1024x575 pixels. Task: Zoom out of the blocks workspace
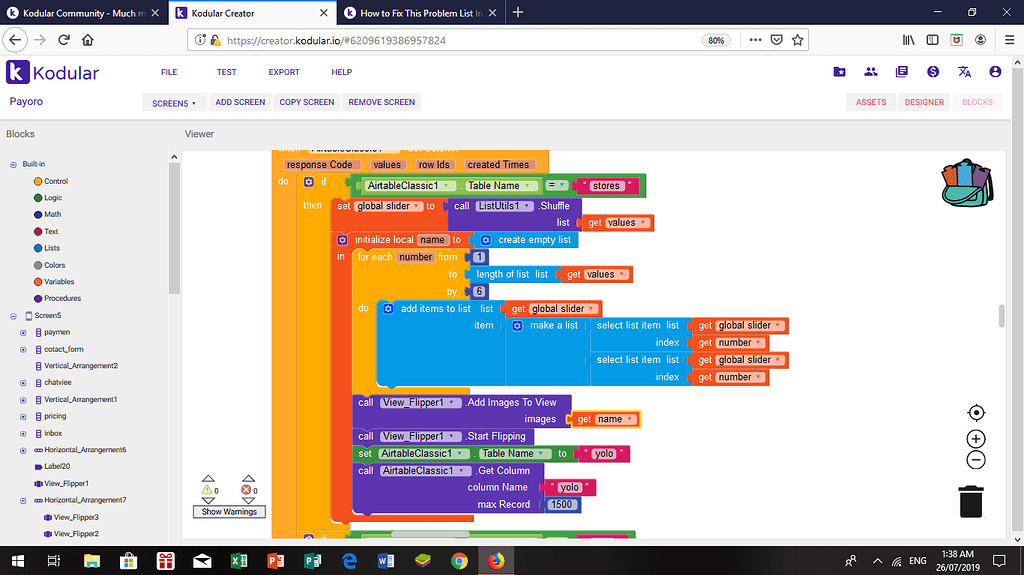[x=976, y=460]
